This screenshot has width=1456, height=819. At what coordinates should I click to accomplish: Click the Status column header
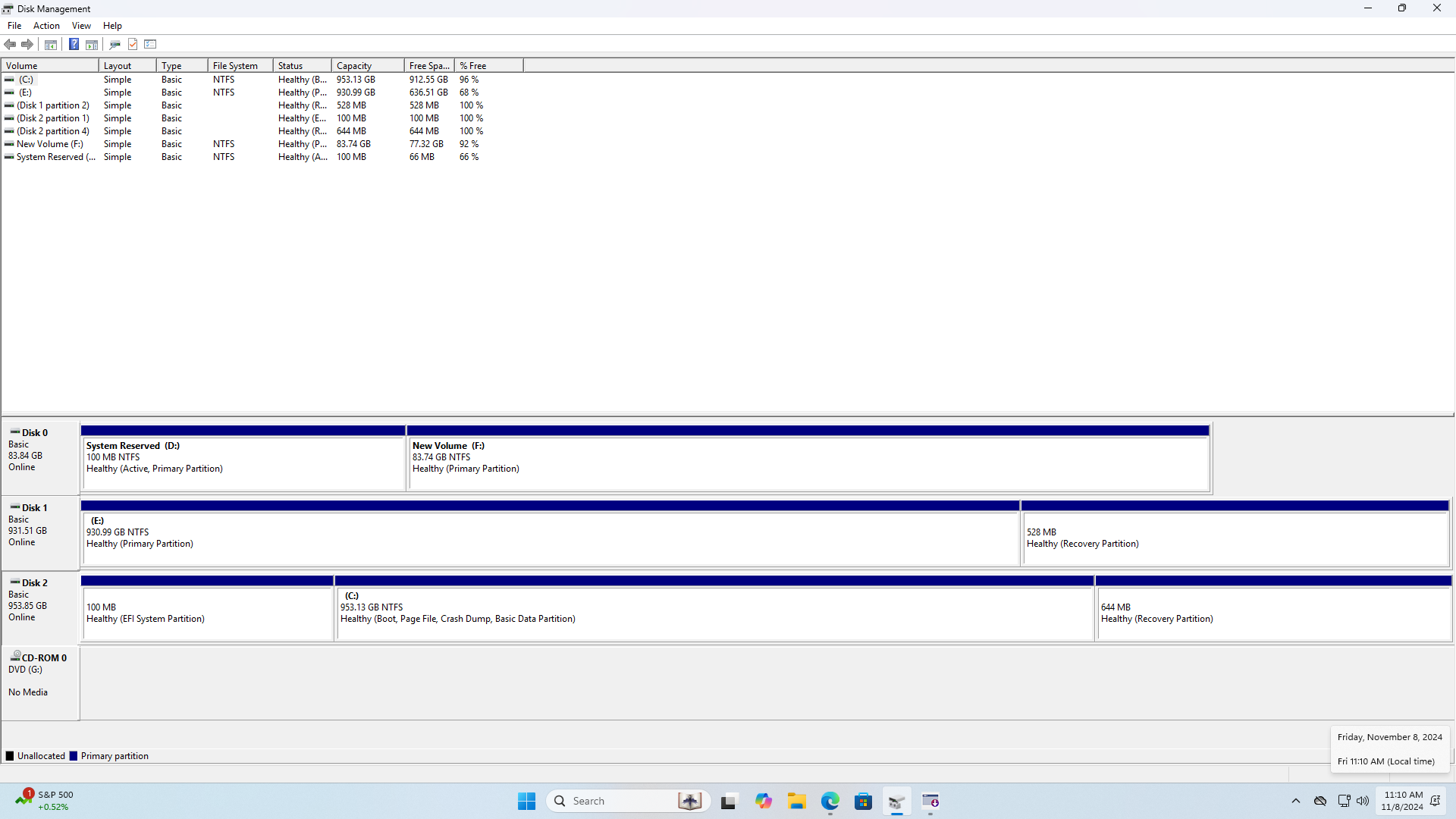point(303,66)
